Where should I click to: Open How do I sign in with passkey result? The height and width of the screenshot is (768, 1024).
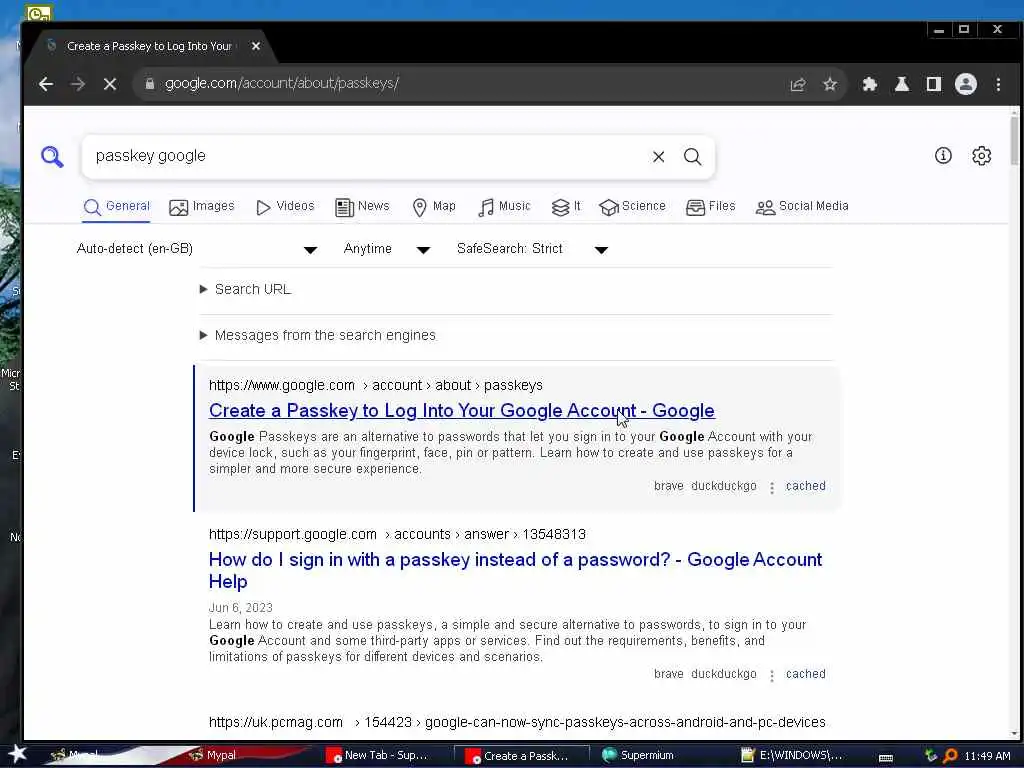coord(515,570)
